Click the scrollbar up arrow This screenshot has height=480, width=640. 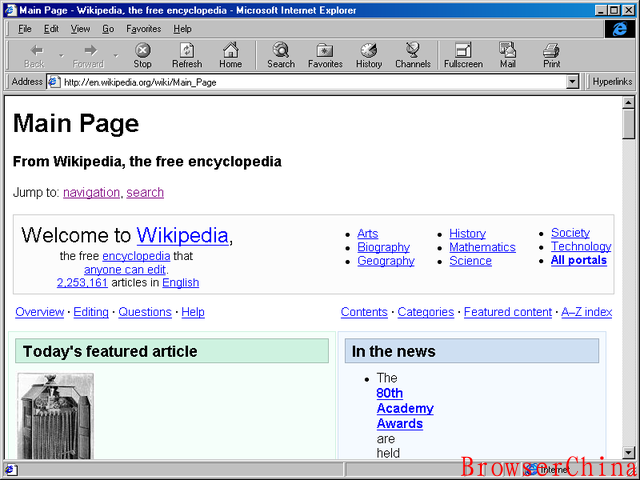(x=629, y=102)
